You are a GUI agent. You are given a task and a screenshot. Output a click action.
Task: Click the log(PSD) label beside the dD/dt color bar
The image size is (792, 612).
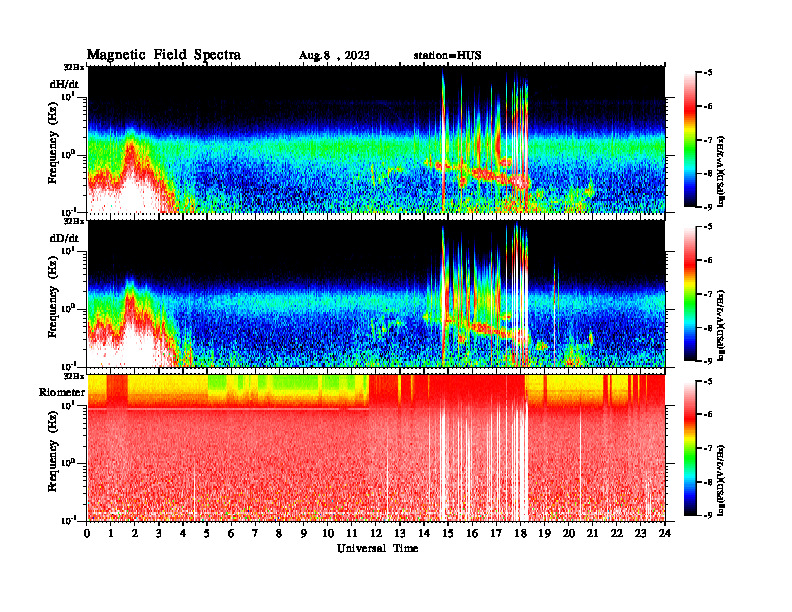coord(722,325)
